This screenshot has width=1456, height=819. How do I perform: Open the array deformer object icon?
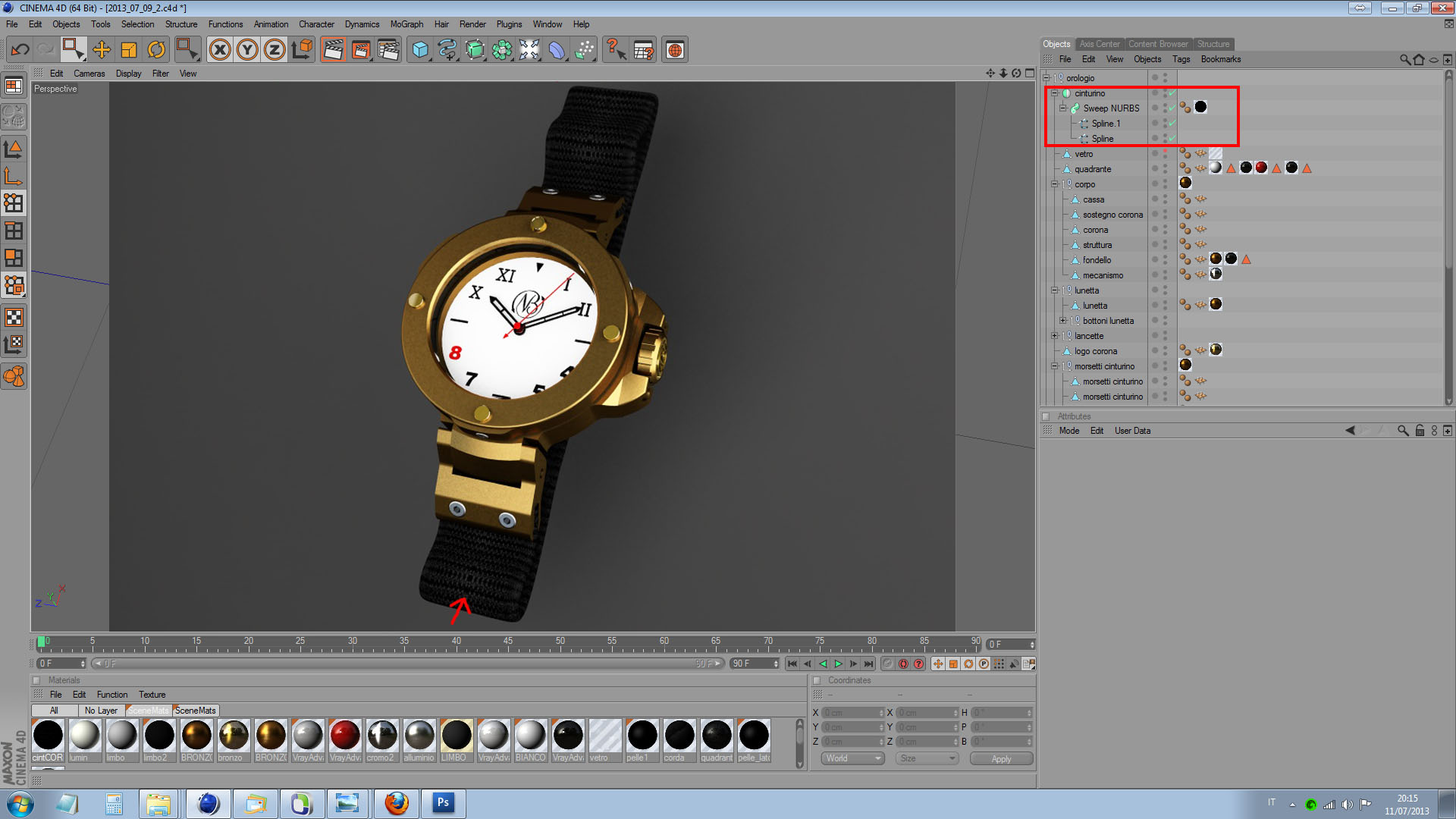502,50
